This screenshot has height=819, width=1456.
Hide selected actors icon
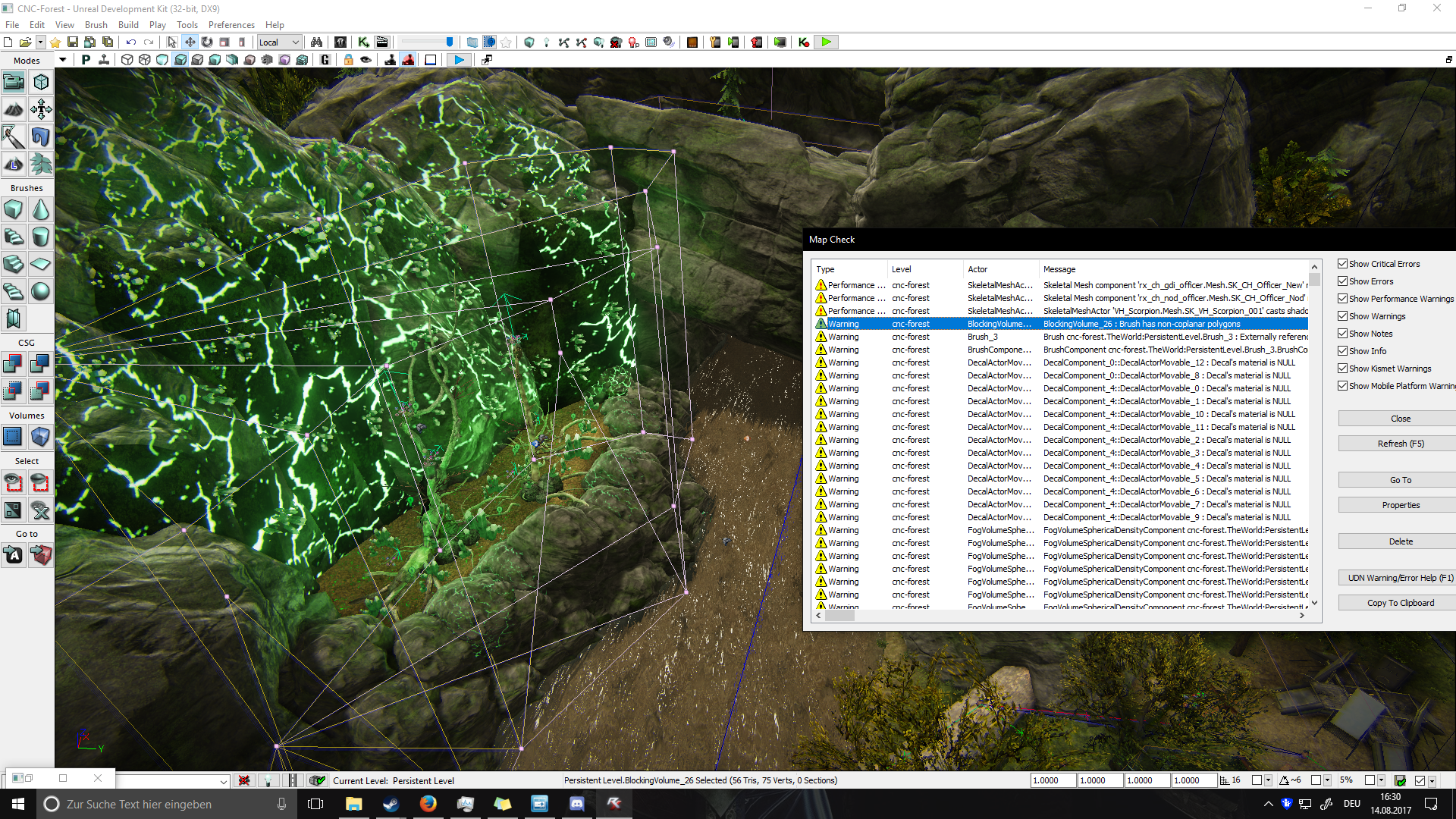[41, 482]
